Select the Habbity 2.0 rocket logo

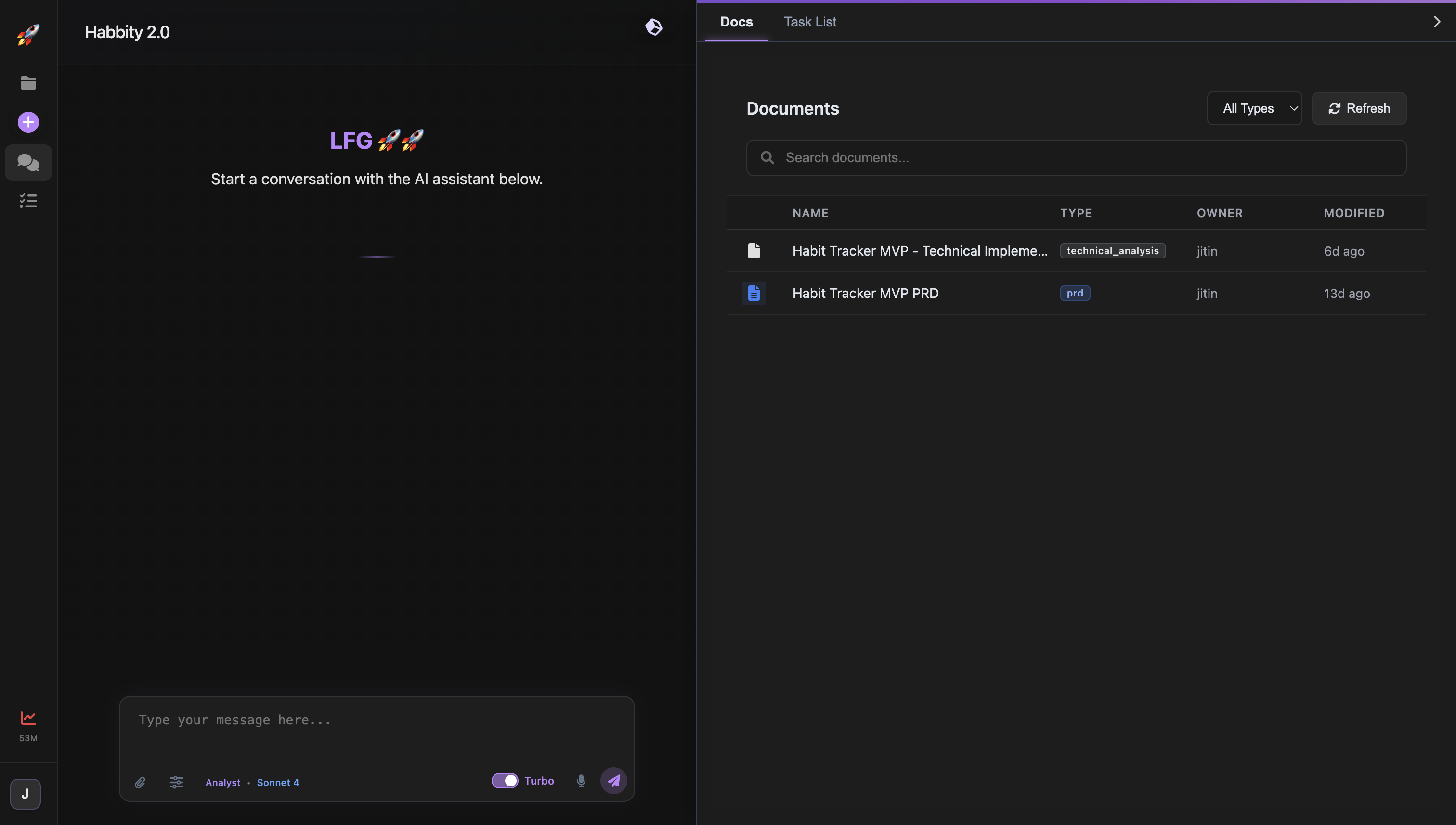[28, 34]
